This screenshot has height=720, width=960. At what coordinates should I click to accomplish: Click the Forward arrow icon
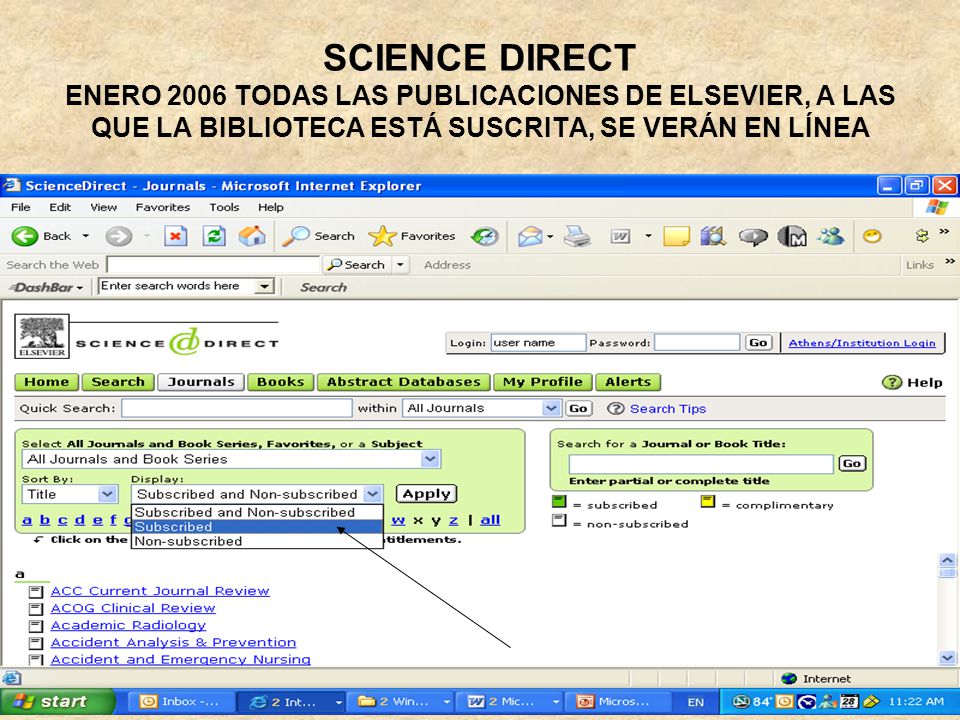119,236
